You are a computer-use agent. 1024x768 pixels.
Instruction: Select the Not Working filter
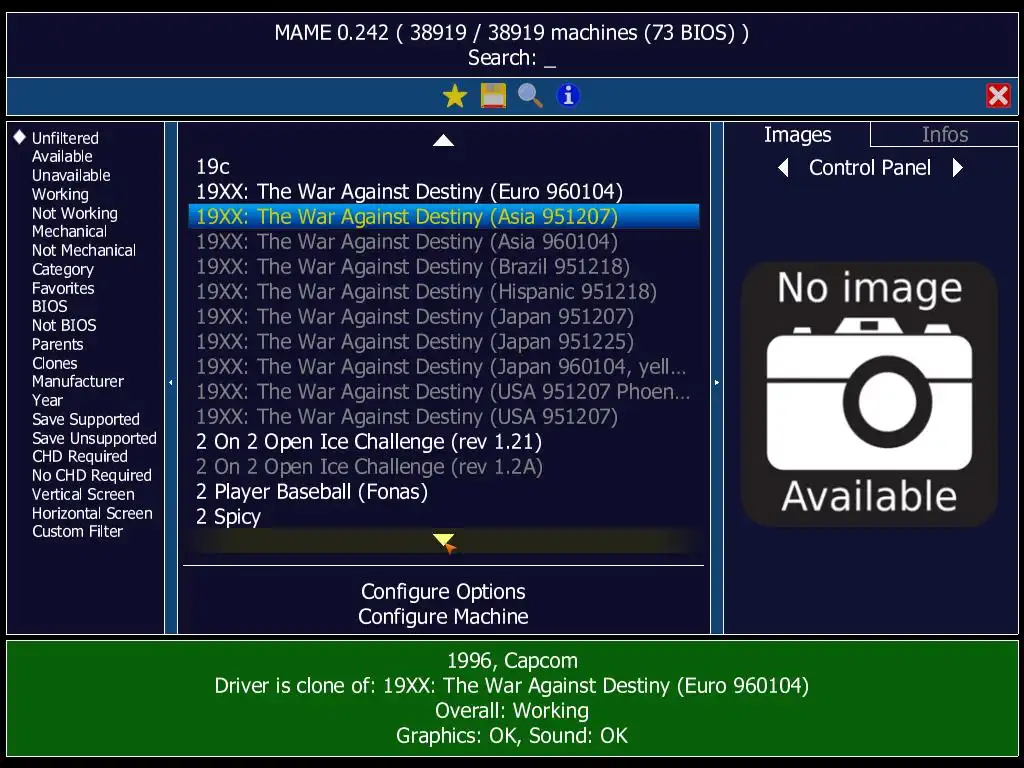tap(75, 214)
